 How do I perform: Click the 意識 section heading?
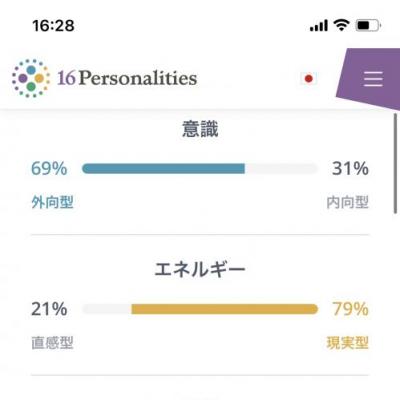(200, 129)
